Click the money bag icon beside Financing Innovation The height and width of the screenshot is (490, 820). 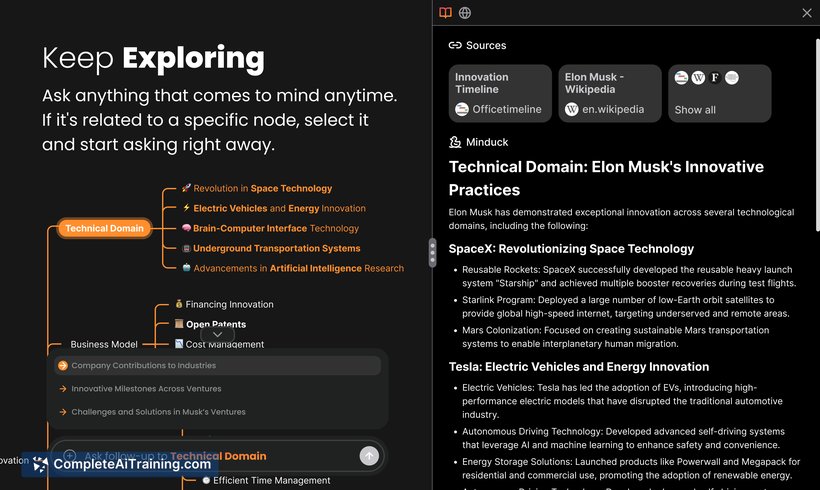point(179,304)
